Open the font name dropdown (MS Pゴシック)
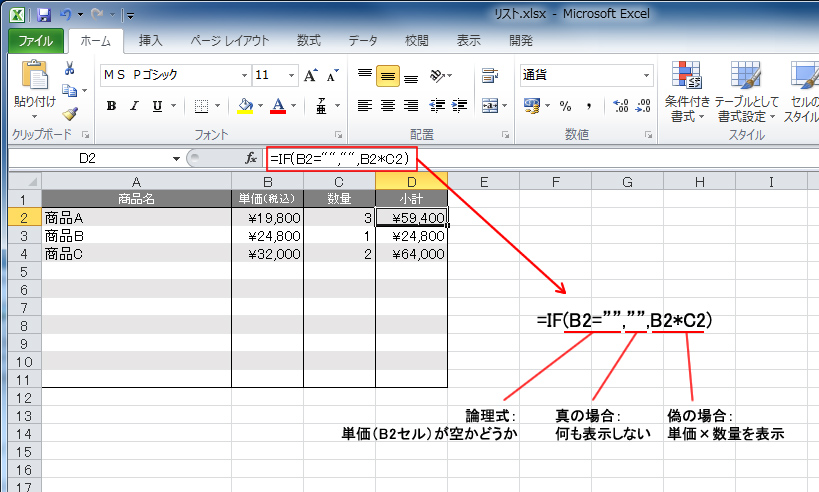Viewport: 819px width, 492px height. (x=244, y=76)
